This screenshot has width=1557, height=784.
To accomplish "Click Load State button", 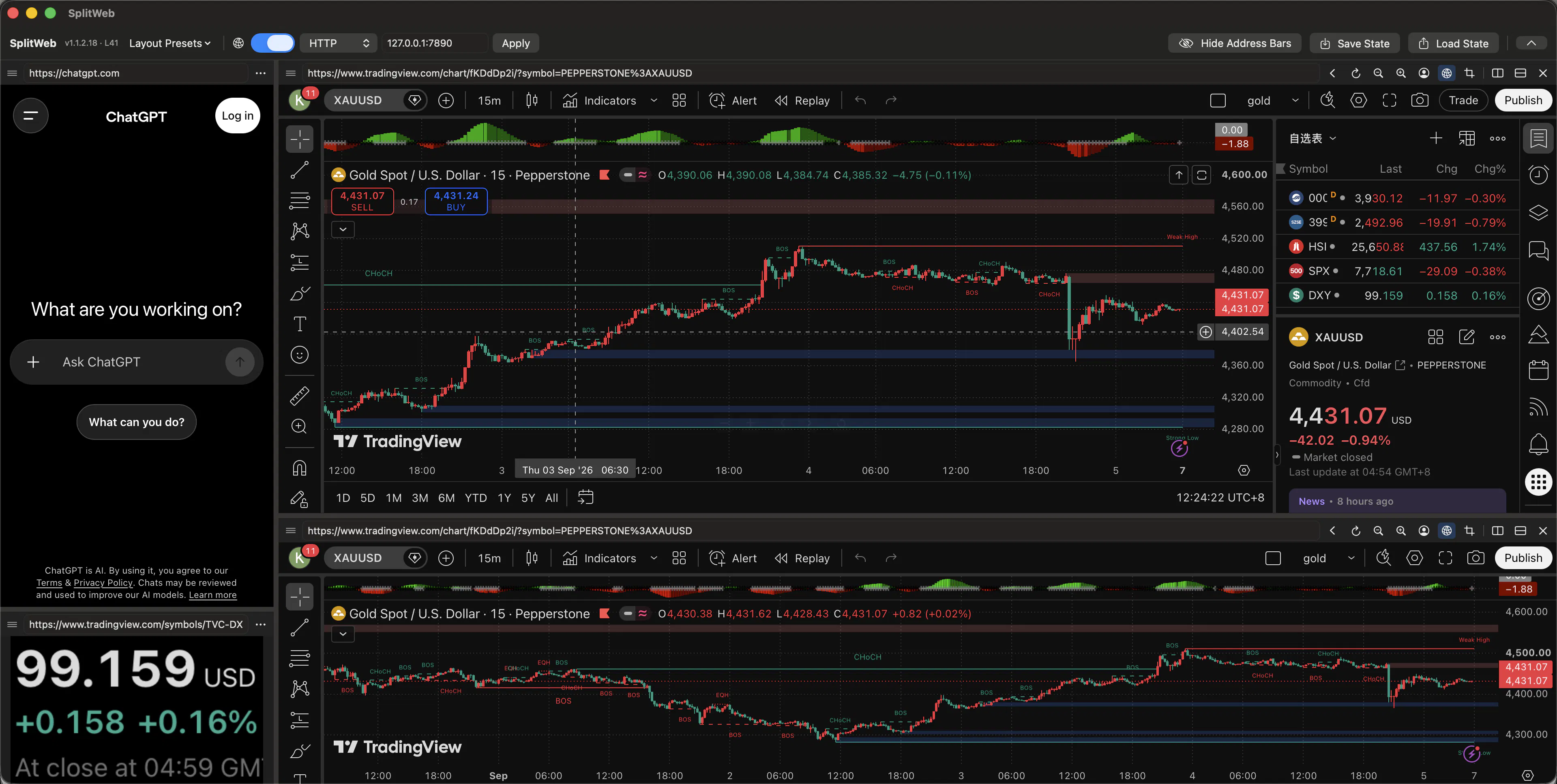I will [1453, 43].
